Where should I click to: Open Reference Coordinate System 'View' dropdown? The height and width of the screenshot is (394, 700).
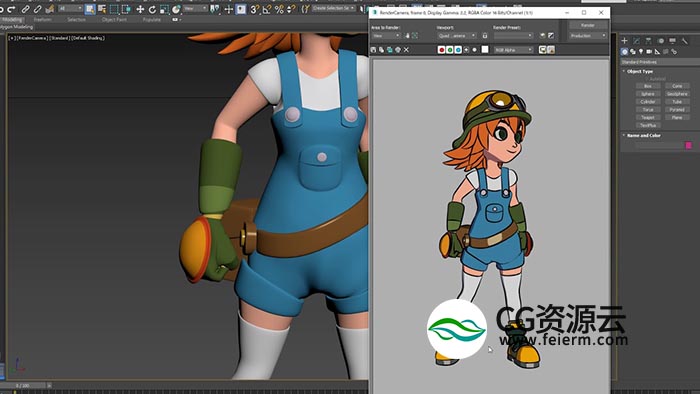pos(195,8)
